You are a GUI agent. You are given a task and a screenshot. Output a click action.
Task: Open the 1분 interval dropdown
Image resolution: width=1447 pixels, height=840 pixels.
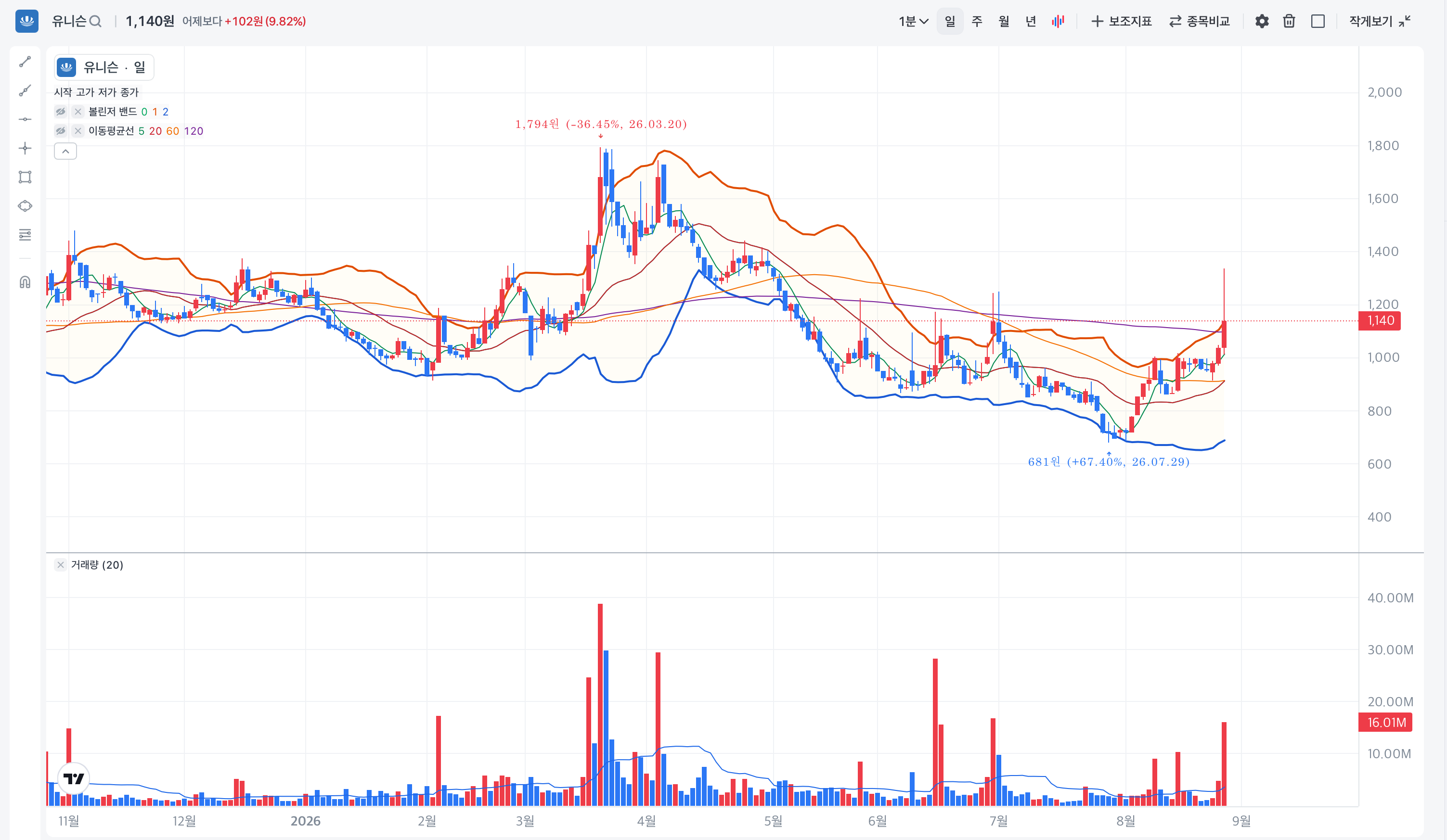(913, 21)
